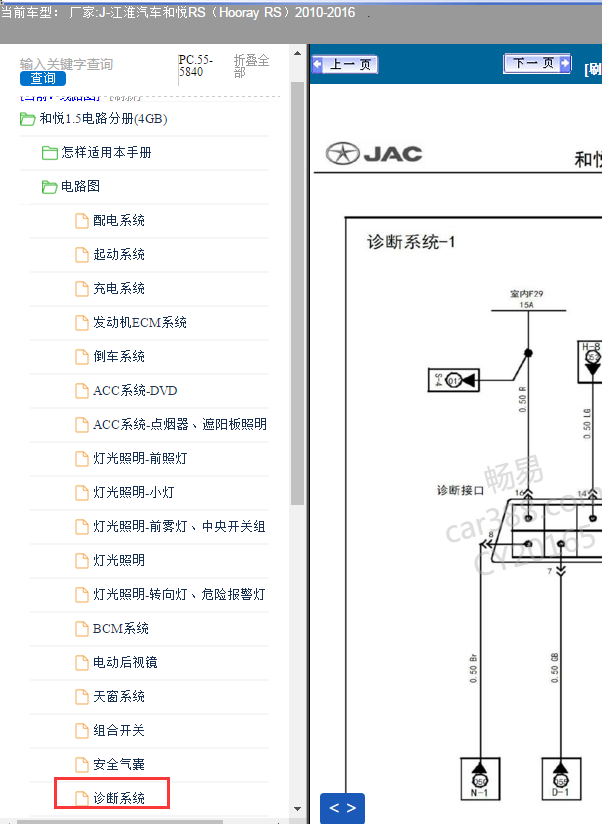Screen dimensions: 602x824
Task: Collapse the 和悦1.5电路分册(4GB) folder
Action: click(x=103, y=119)
